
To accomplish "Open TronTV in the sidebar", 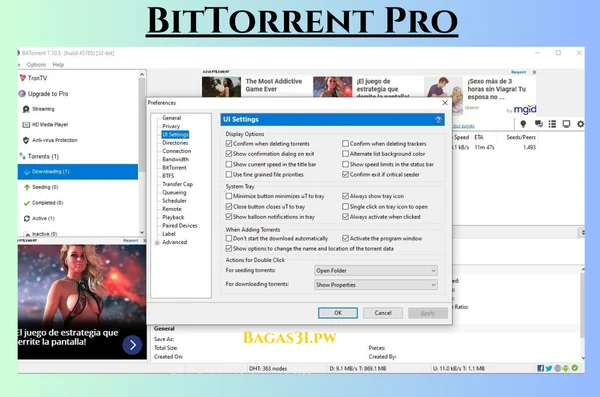I will pyautogui.click(x=34, y=78).
